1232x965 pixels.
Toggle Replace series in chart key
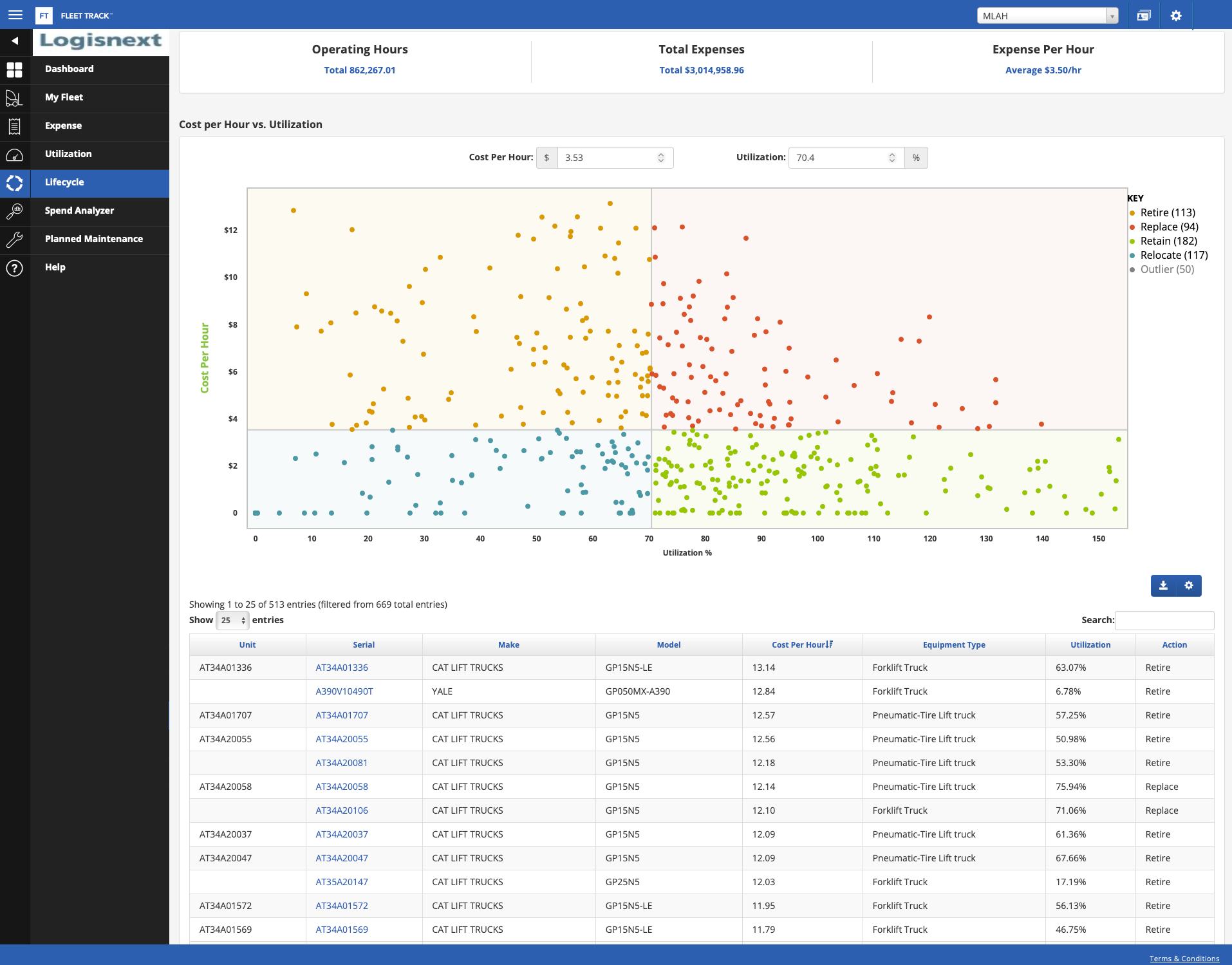click(x=1169, y=227)
